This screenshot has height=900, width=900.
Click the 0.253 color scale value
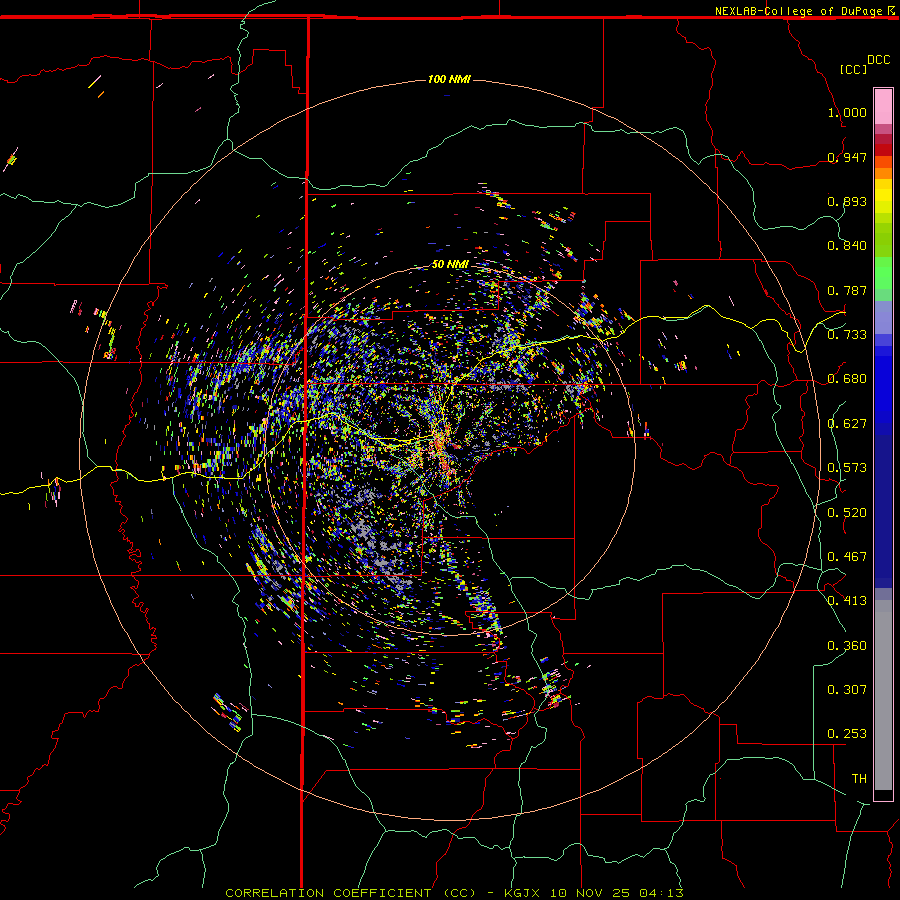tap(847, 734)
